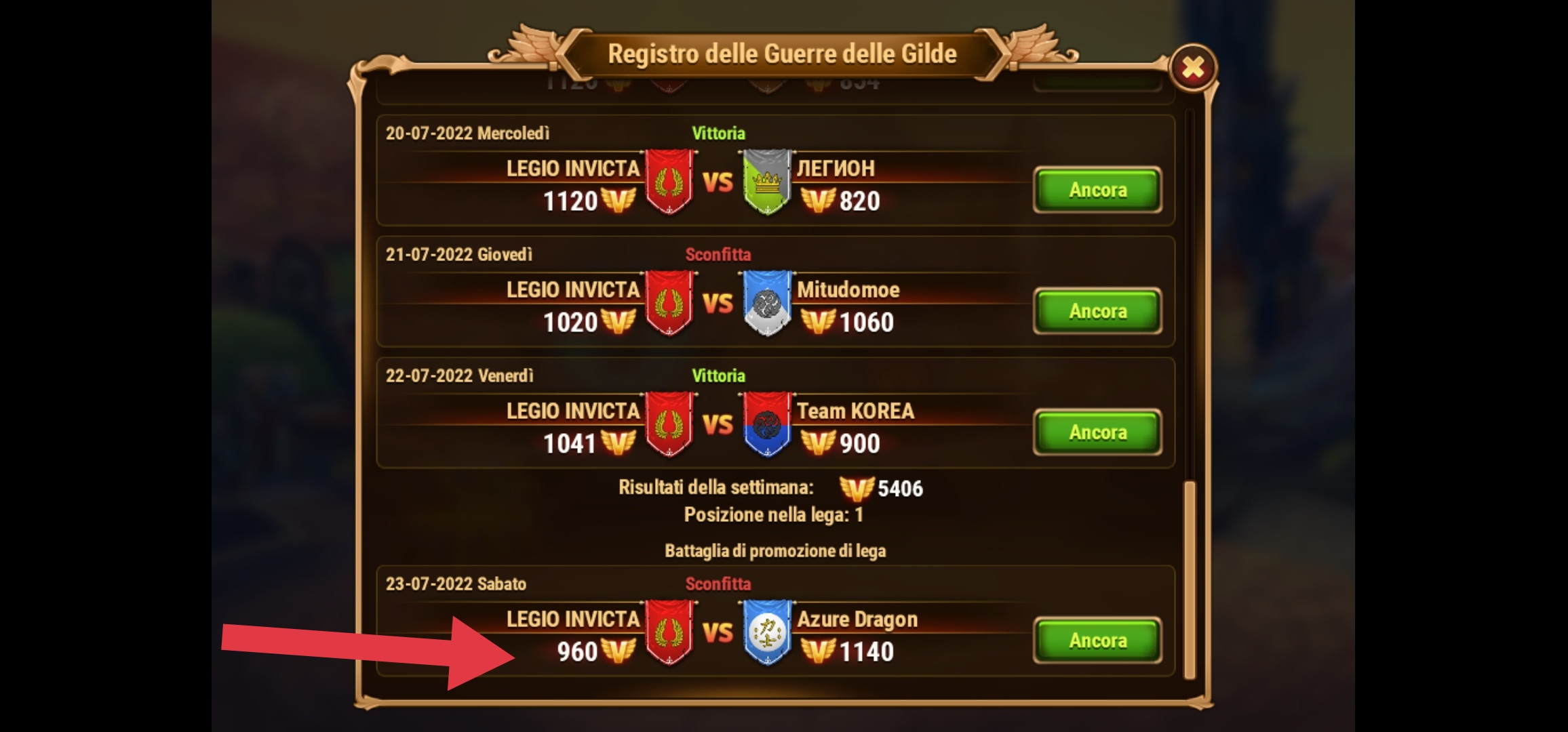
Task: Click the Azure Dragon guild name
Action: [x=857, y=619]
